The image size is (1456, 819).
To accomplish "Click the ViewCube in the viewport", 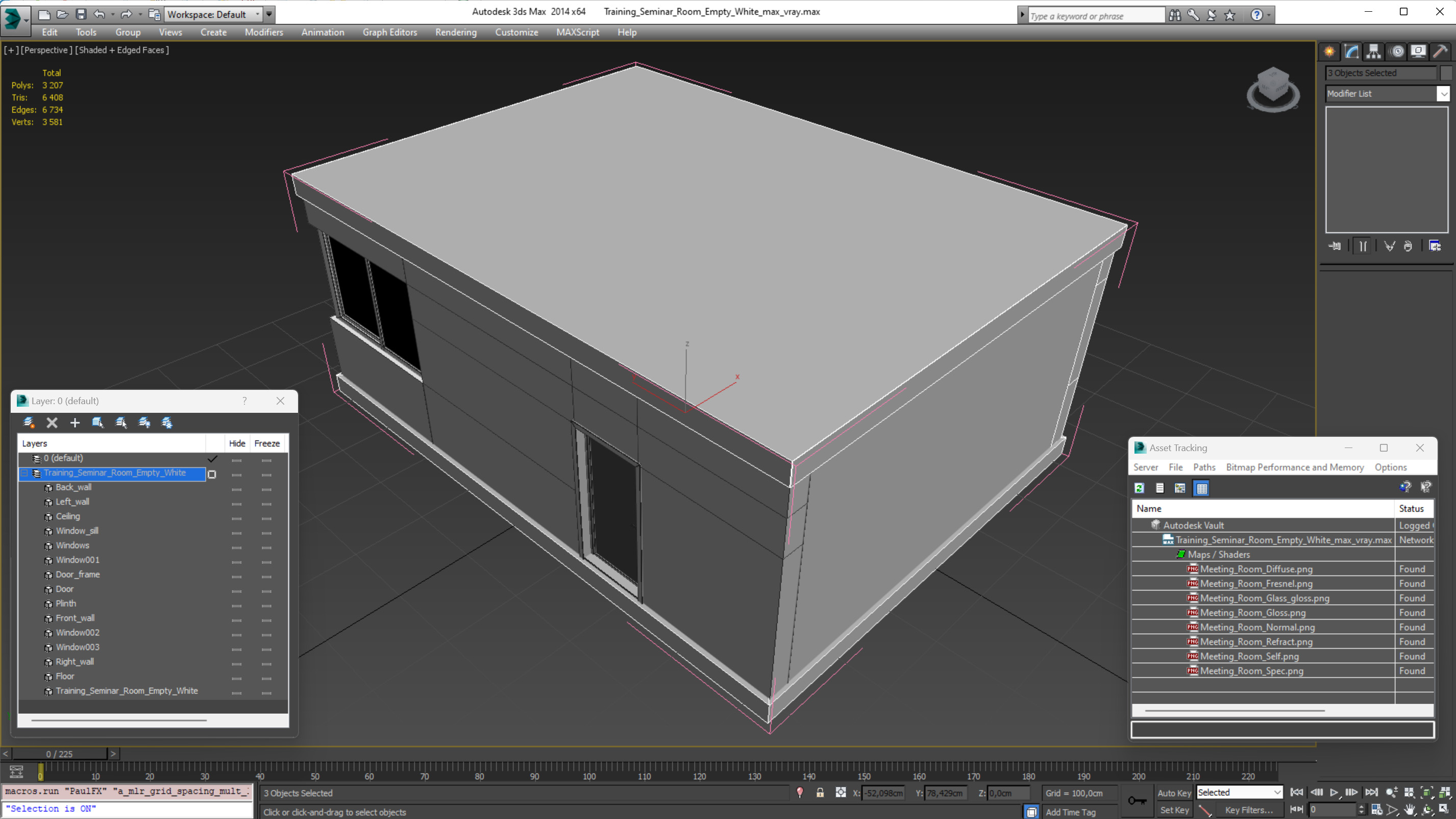I will coord(1273,89).
